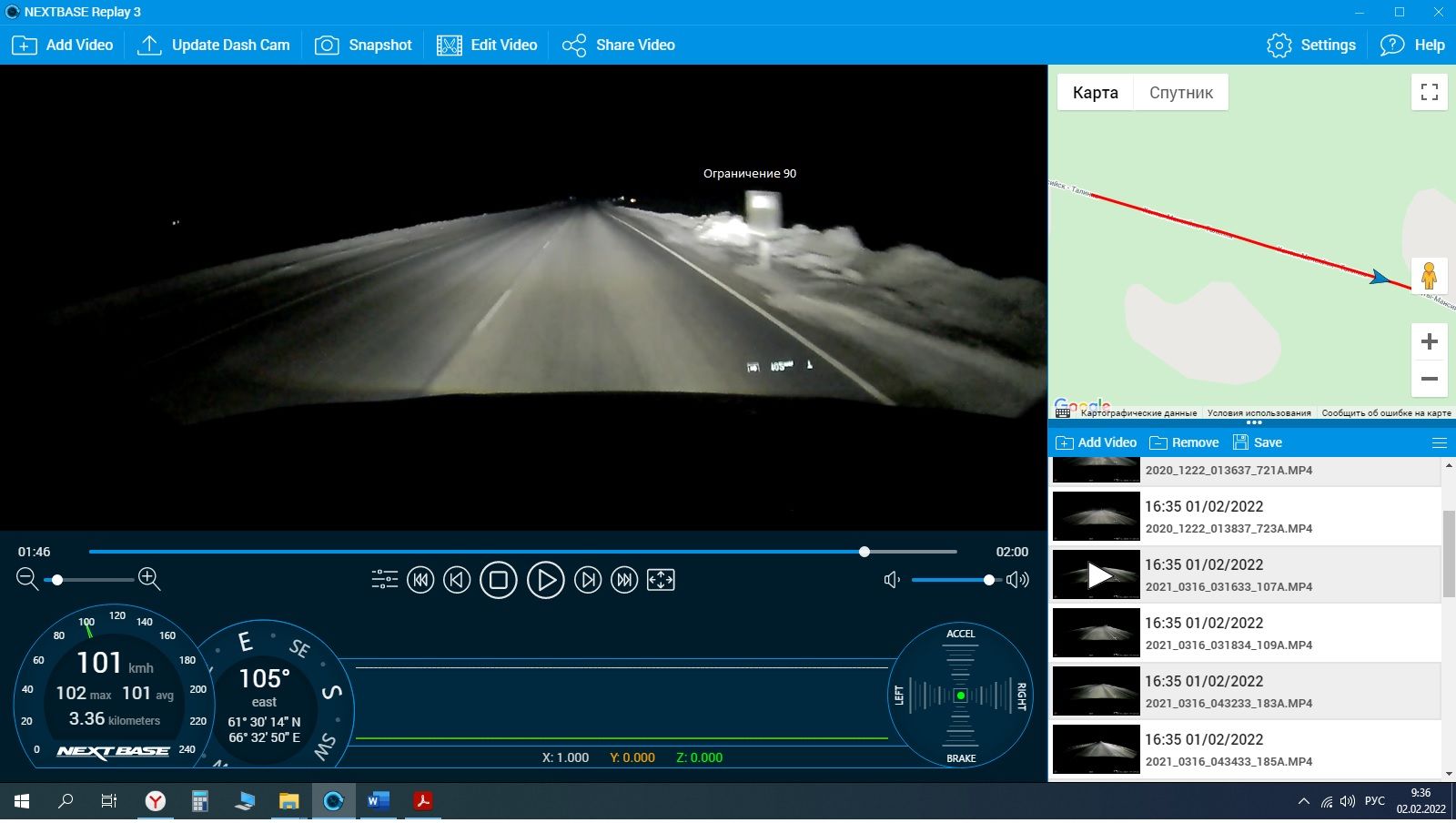Open the playback adjustment sliders icon
1456x823 pixels.
[x=385, y=580]
